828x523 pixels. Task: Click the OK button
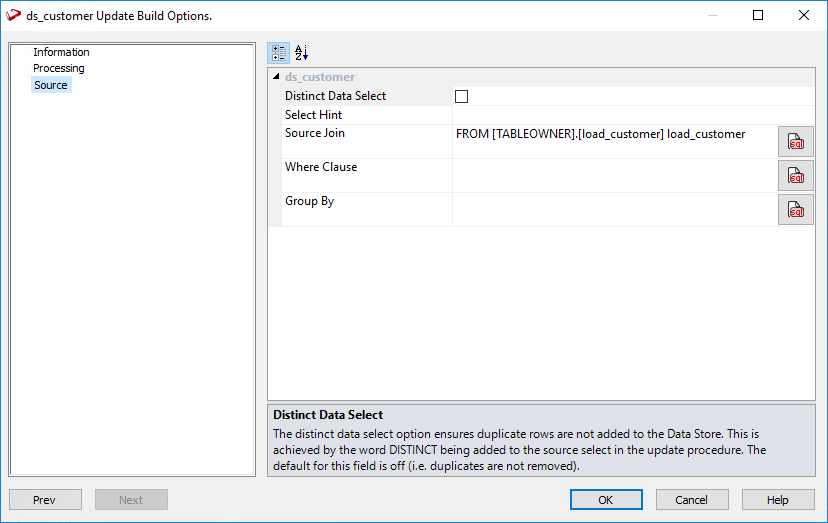tap(606, 500)
